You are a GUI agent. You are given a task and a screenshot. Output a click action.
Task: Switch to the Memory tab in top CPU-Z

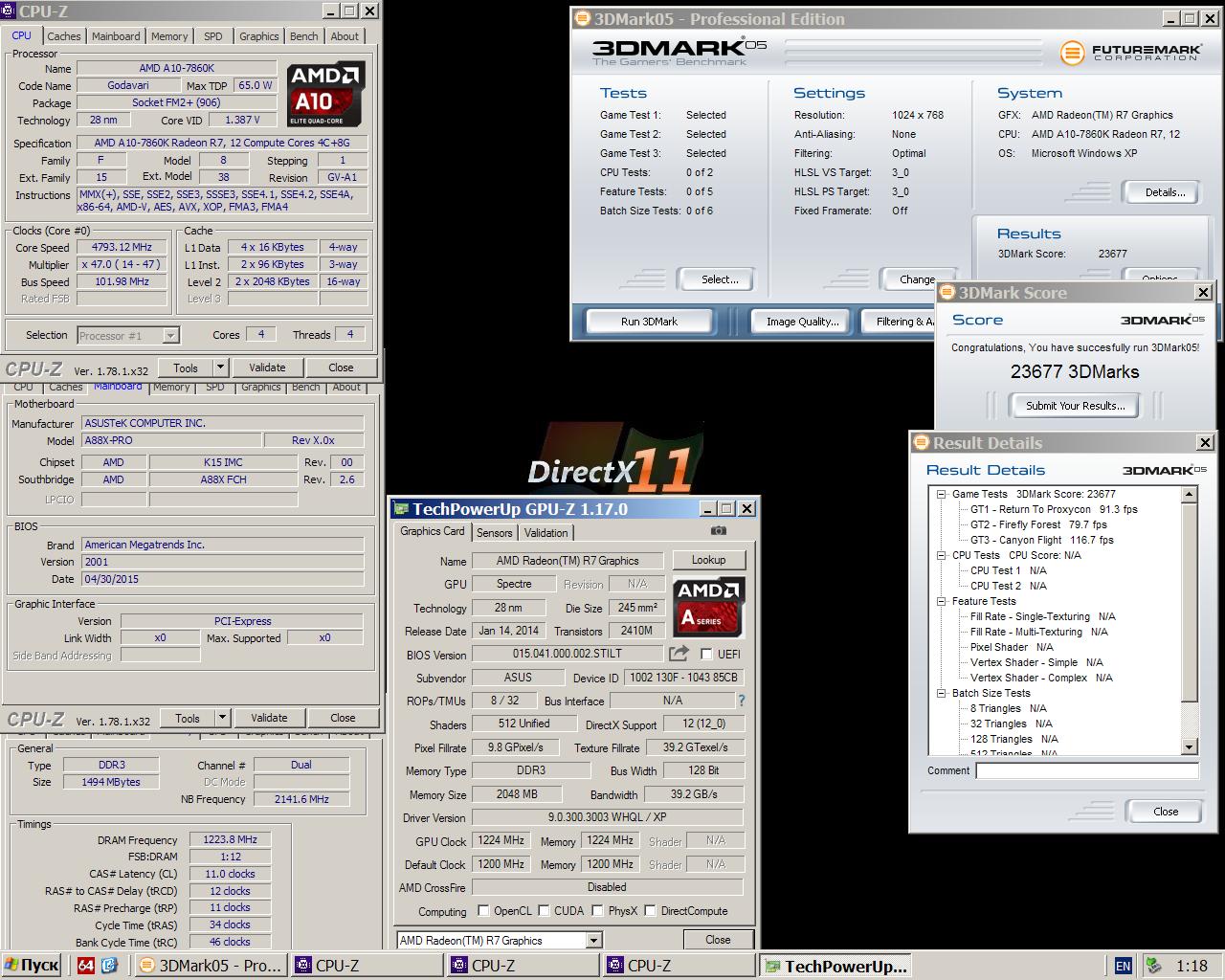(169, 36)
